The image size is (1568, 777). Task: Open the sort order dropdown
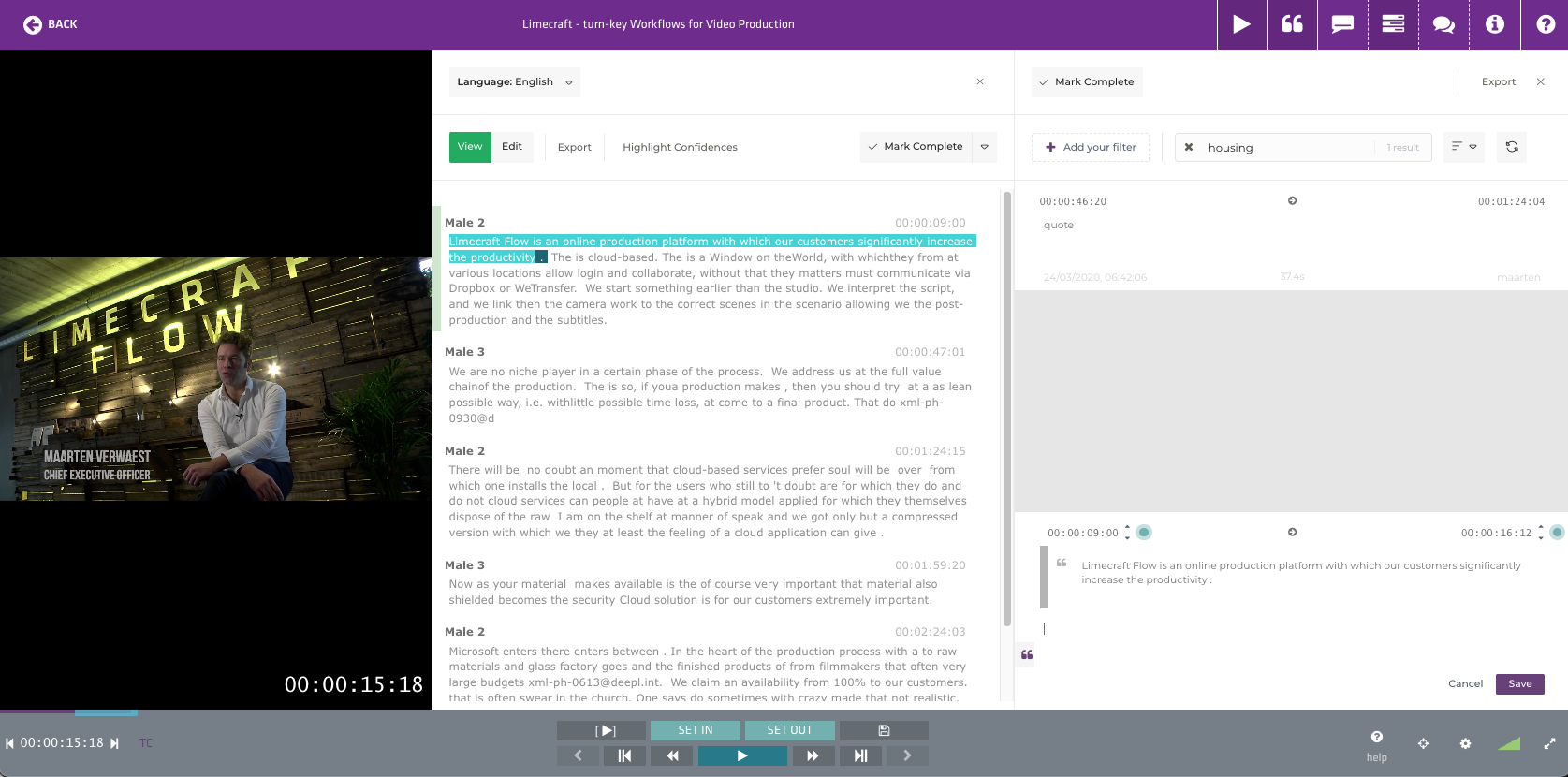pos(1464,147)
